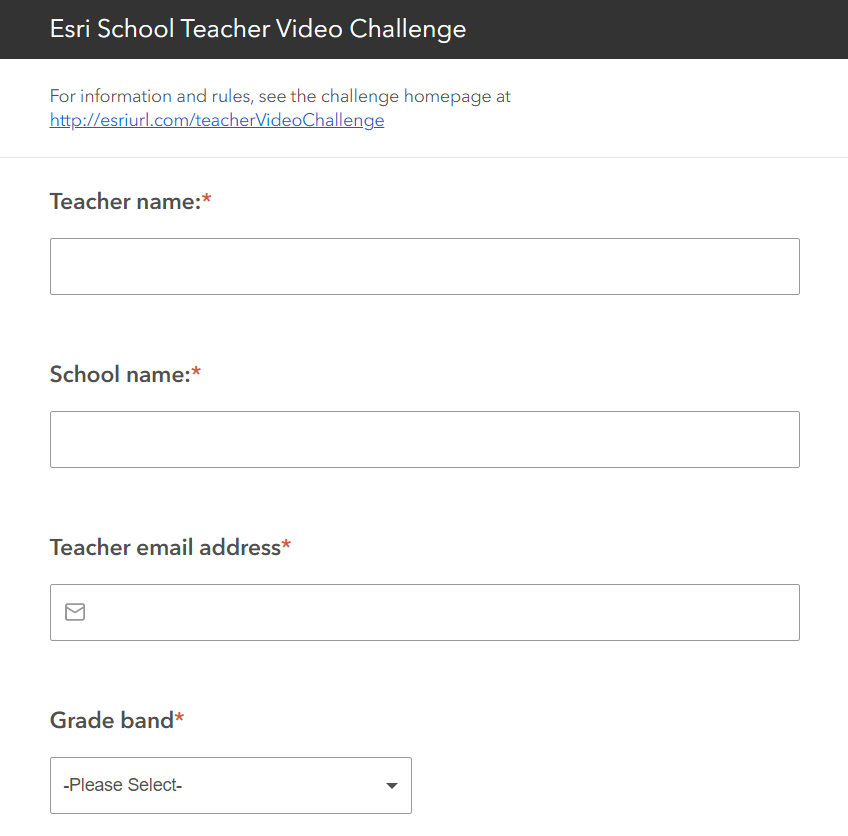The width and height of the screenshot is (848, 836).
Task: Select the -Please Select- placeholder text
Action: pyautogui.click(x=123, y=785)
